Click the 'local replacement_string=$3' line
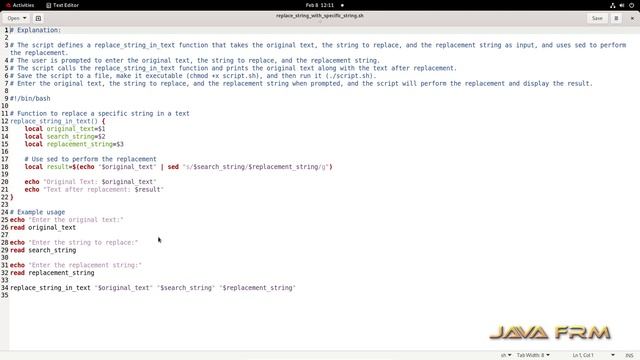This screenshot has height=360, width=640. pyautogui.click(x=74, y=144)
